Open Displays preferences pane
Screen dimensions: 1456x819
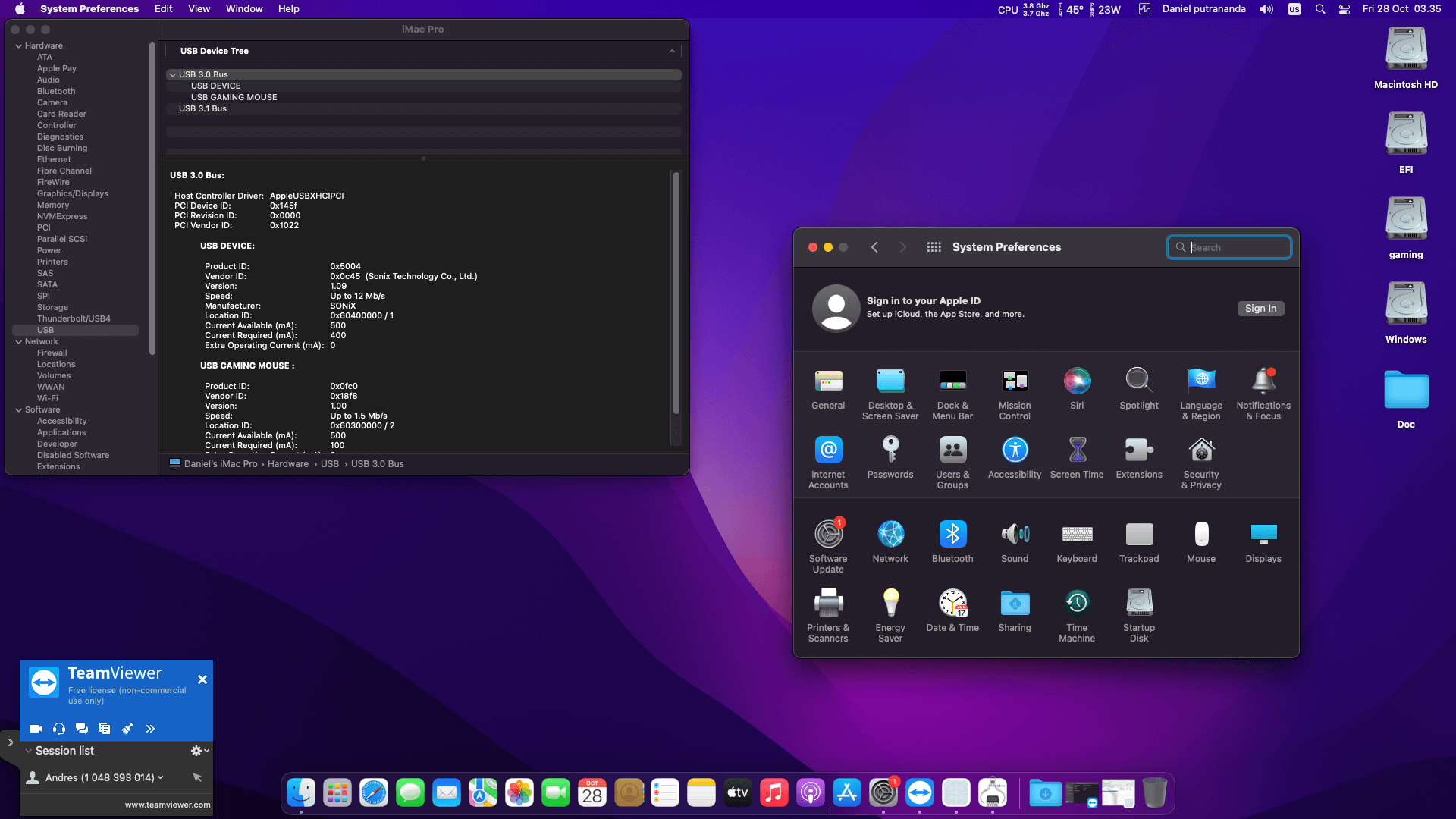(1263, 542)
